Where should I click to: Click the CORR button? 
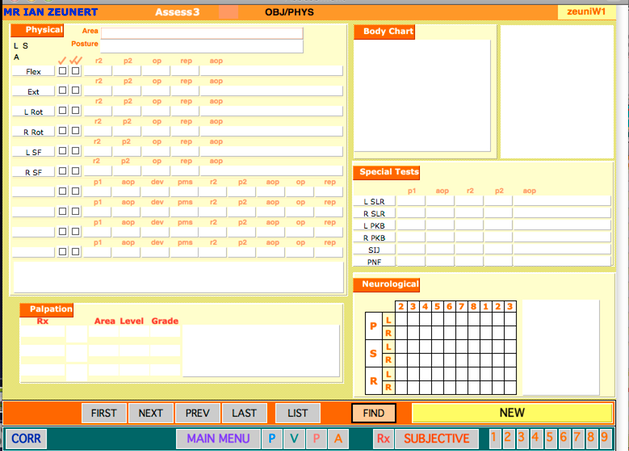pos(26,439)
